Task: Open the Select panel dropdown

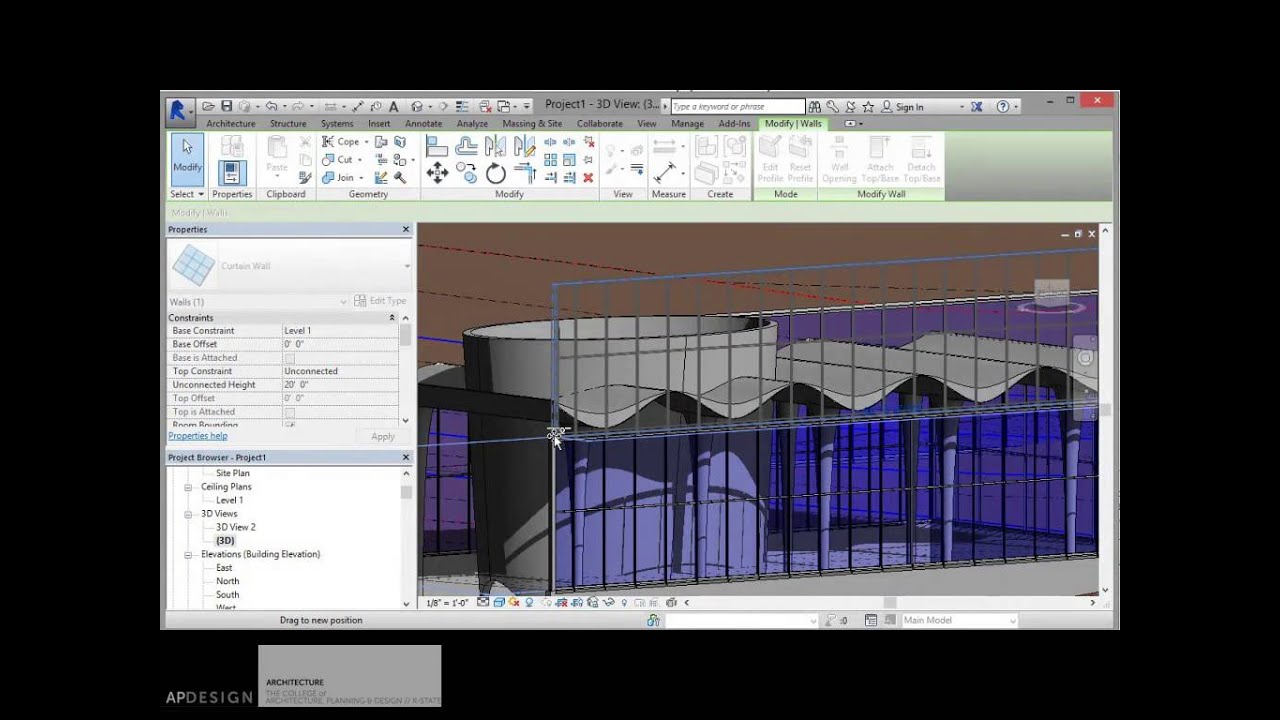Action: tap(187, 194)
